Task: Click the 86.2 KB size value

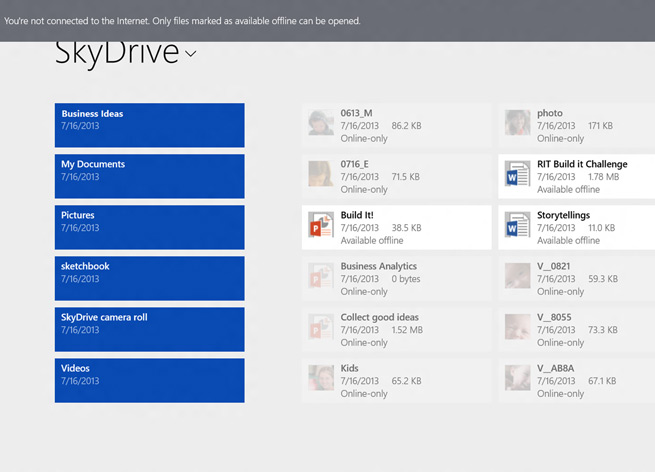Action: click(406, 126)
